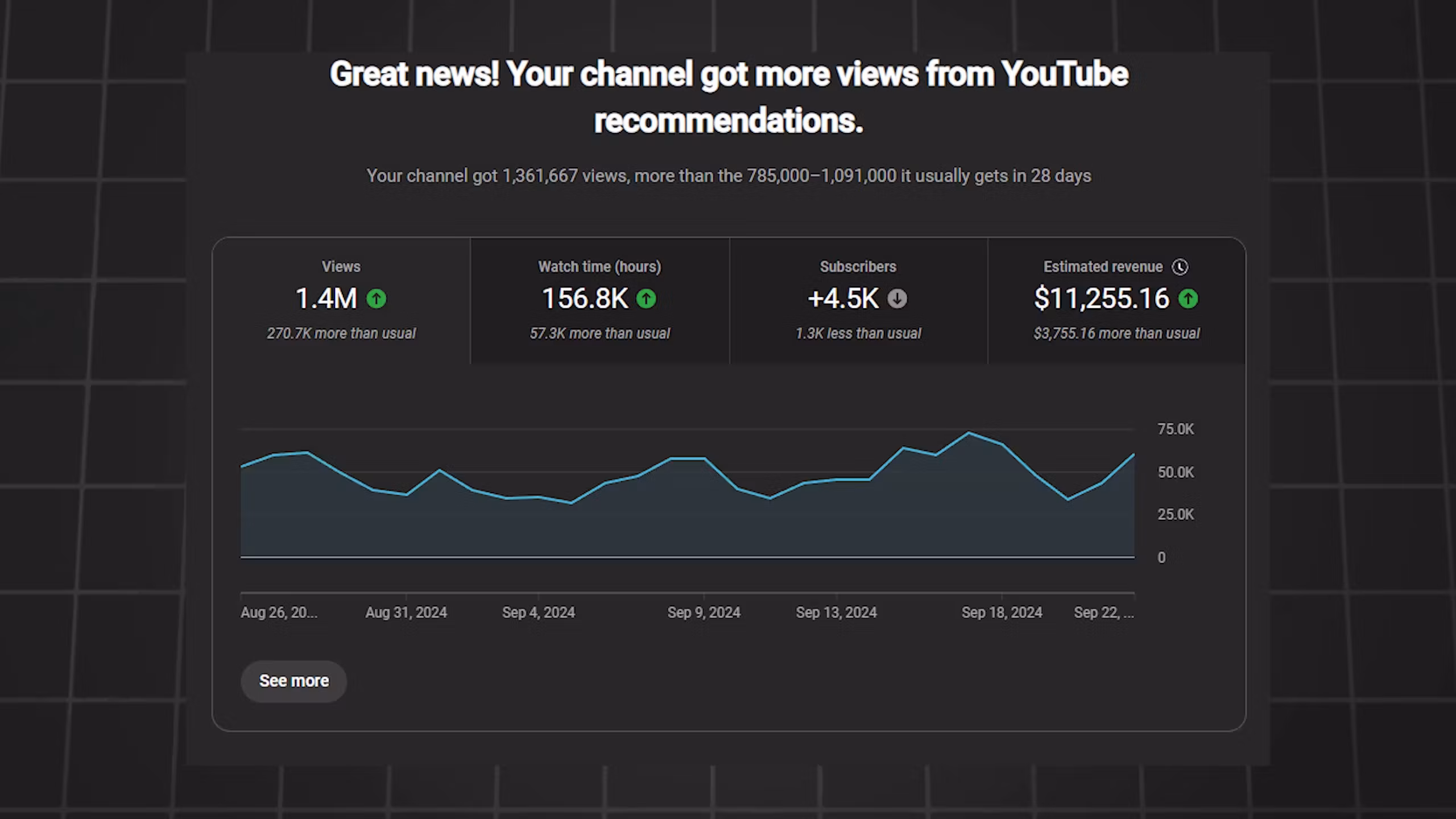This screenshot has width=1456, height=819.
Task: Click the highest peak of the views chart
Action: coord(969,433)
